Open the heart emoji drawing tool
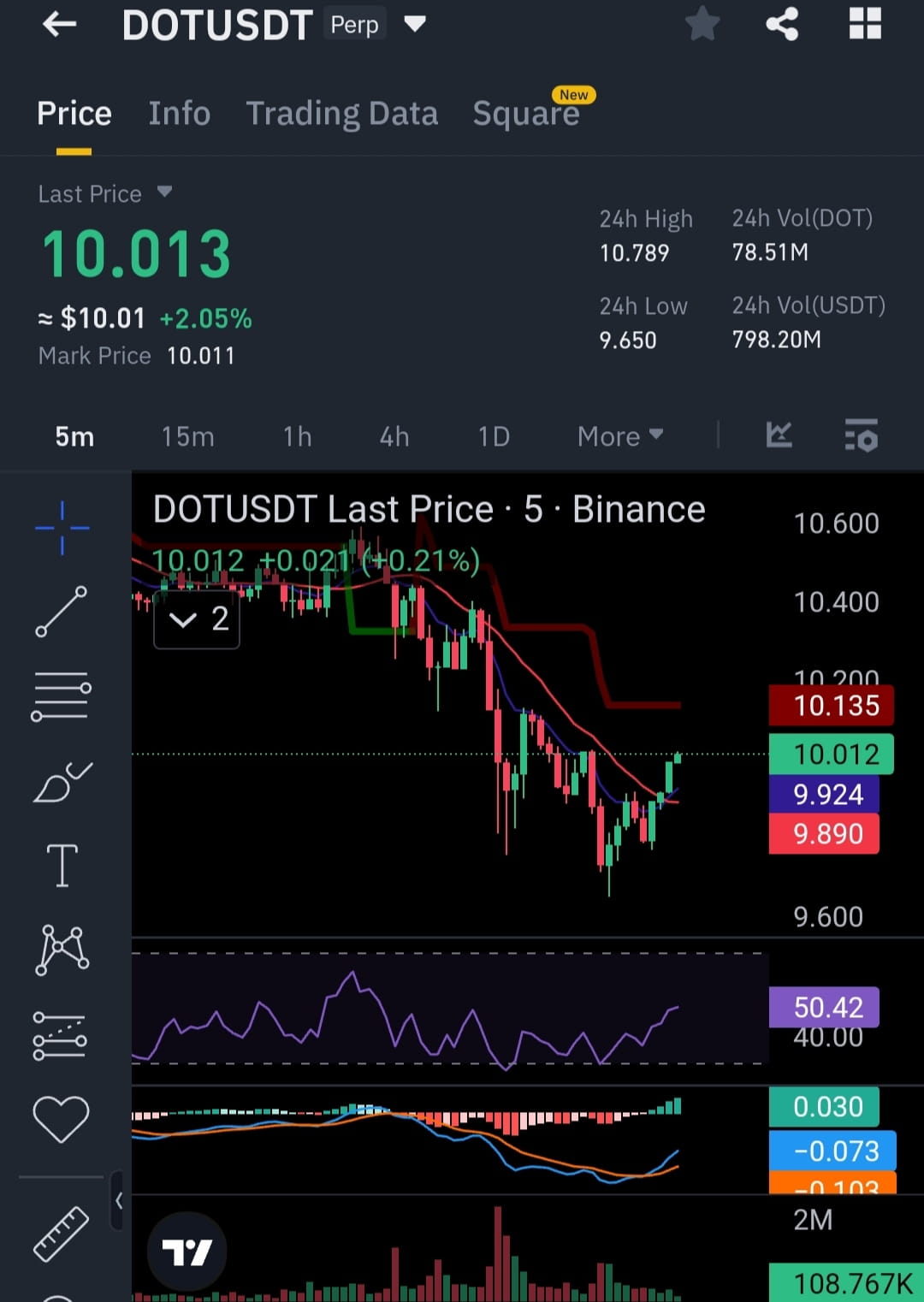 pyautogui.click(x=61, y=1116)
